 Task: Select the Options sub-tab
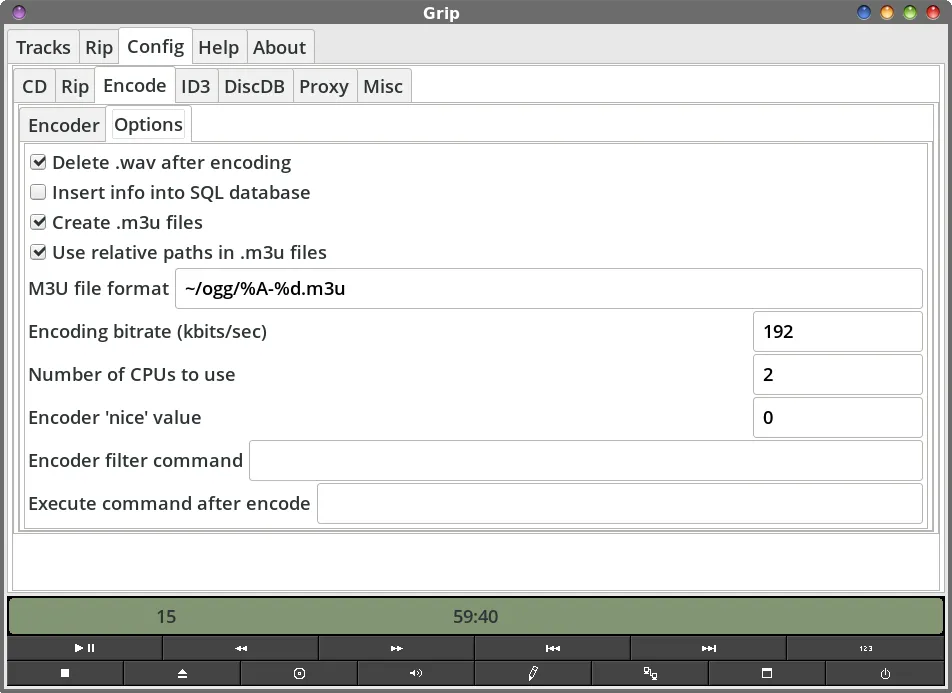pos(149,125)
